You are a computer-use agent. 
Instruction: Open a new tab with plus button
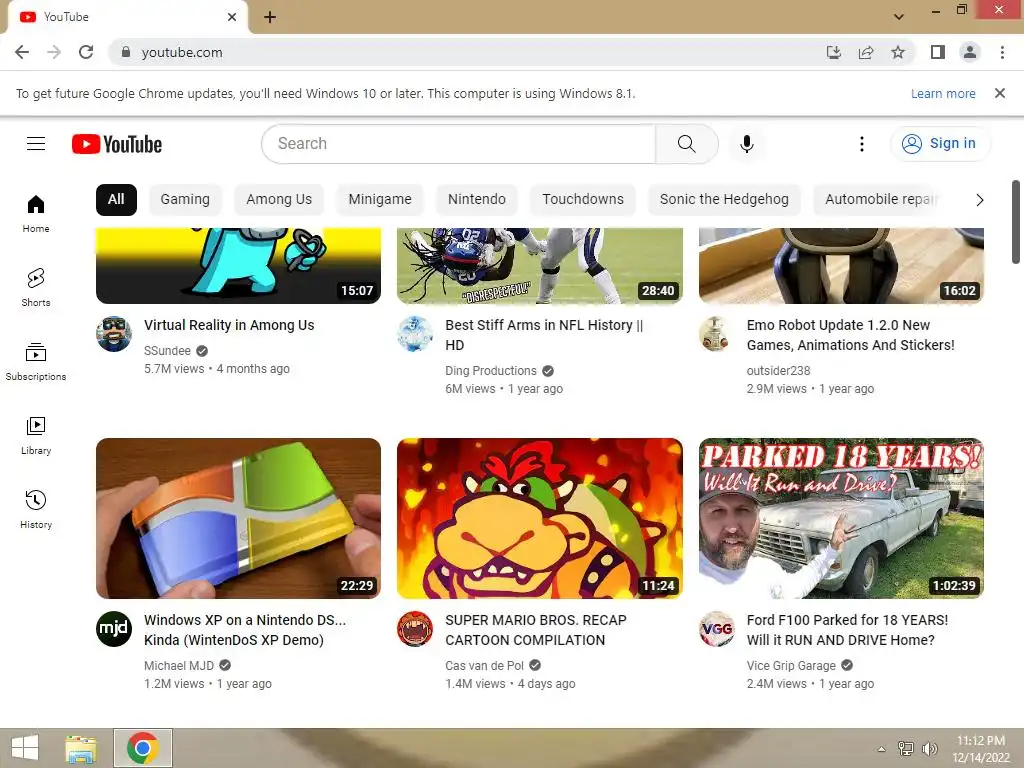tap(270, 17)
